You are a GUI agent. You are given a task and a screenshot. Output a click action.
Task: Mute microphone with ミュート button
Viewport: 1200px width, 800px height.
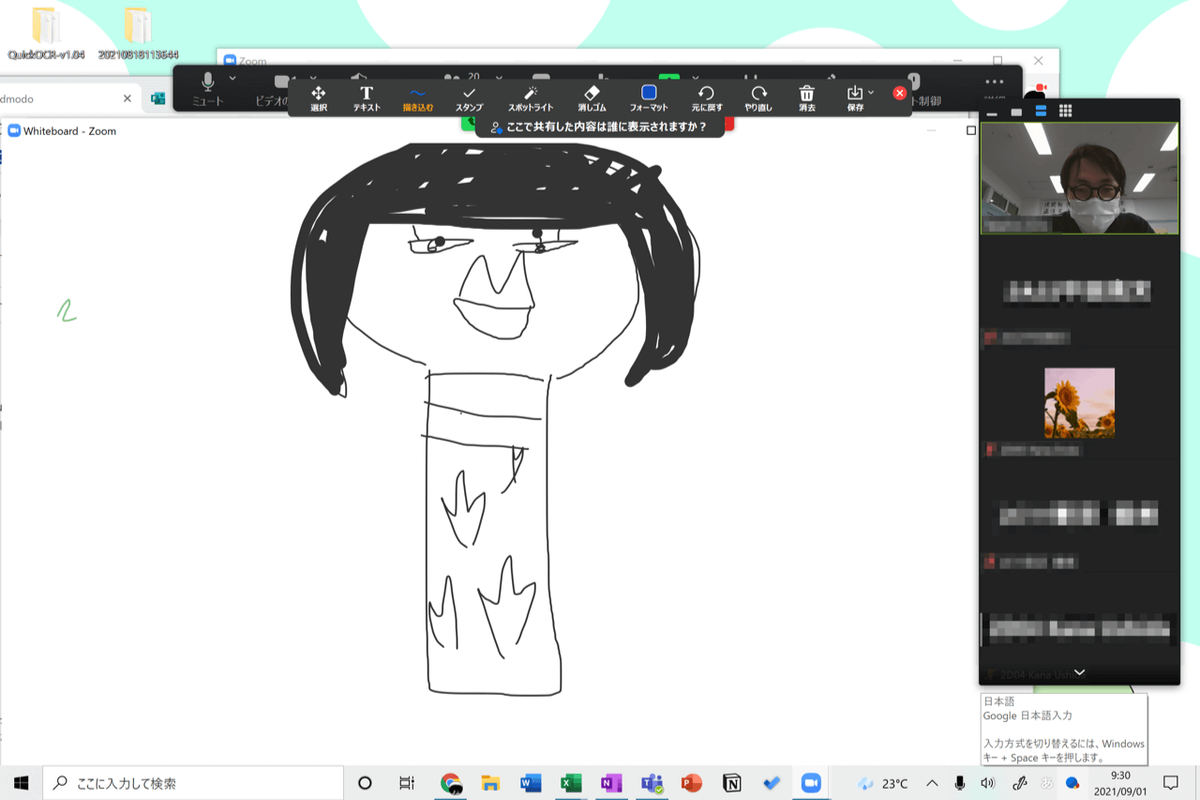pos(207,88)
